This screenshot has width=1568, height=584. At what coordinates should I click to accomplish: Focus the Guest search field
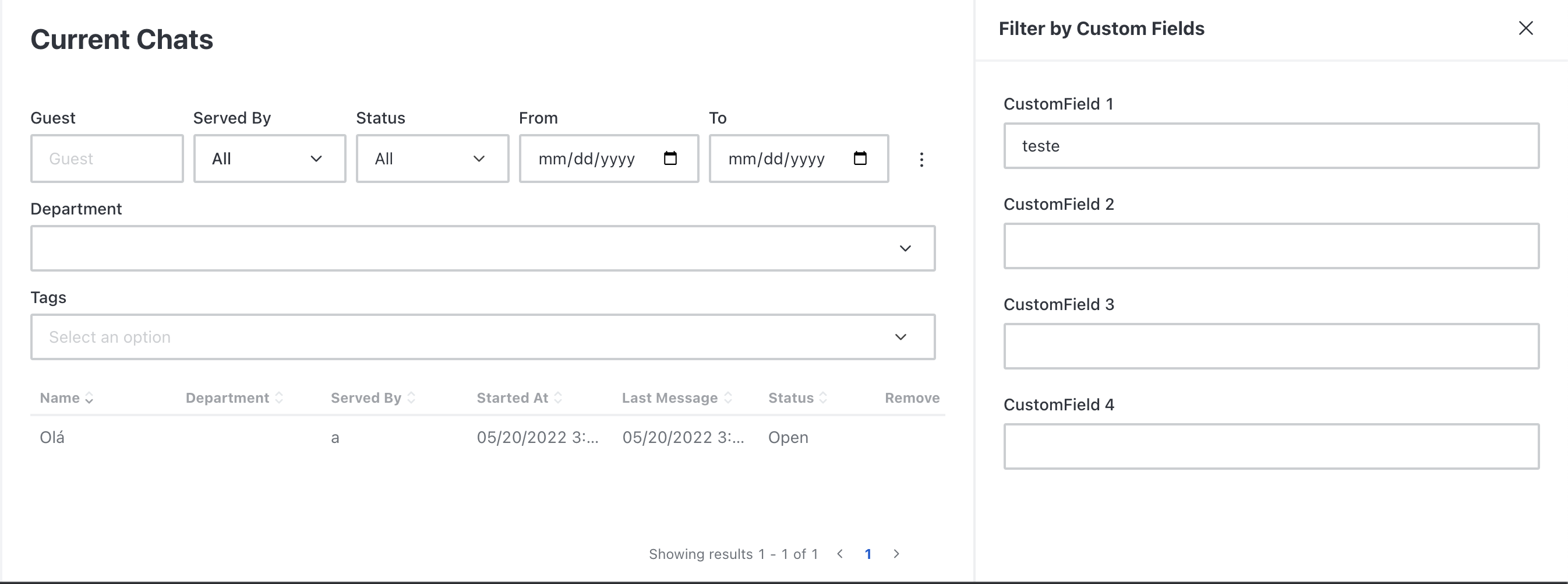coord(107,159)
